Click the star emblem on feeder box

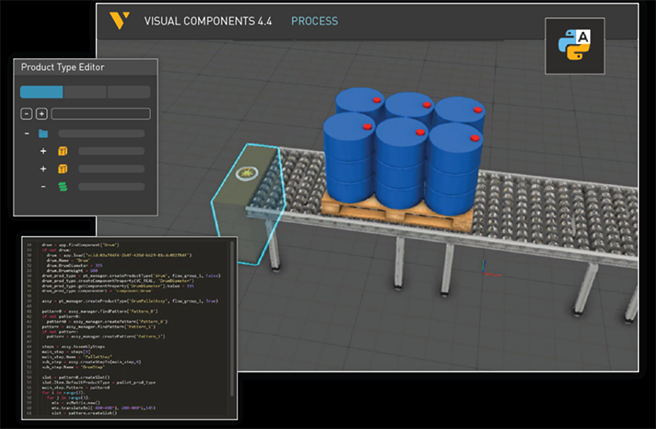[242, 174]
